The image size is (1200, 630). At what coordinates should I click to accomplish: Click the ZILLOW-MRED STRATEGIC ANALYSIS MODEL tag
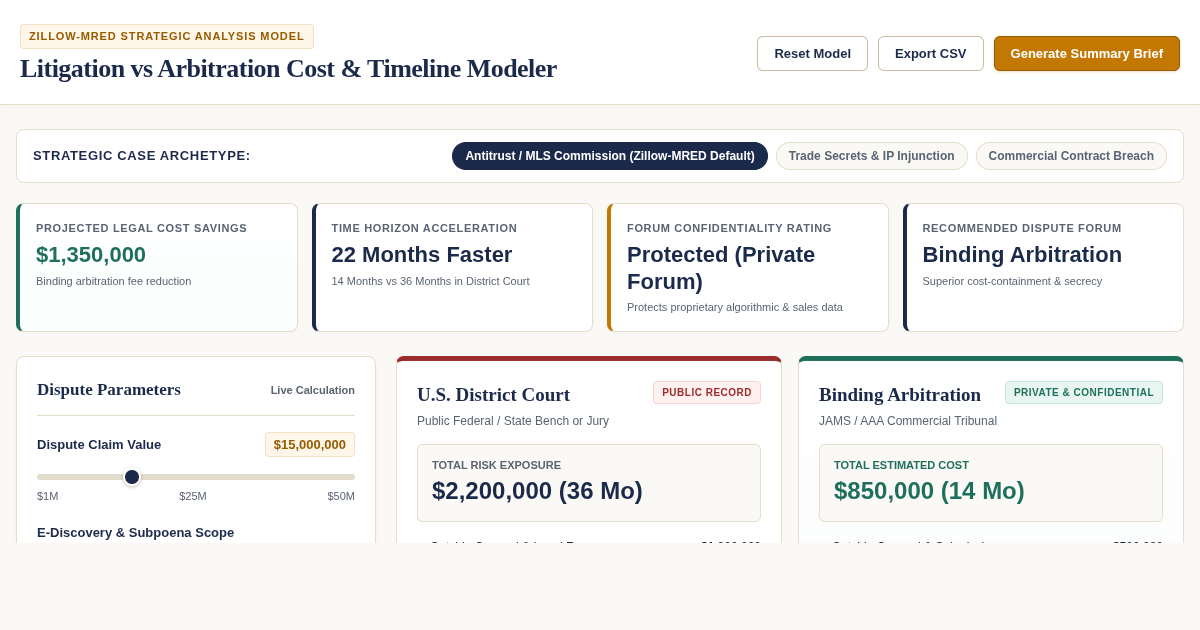tap(167, 36)
